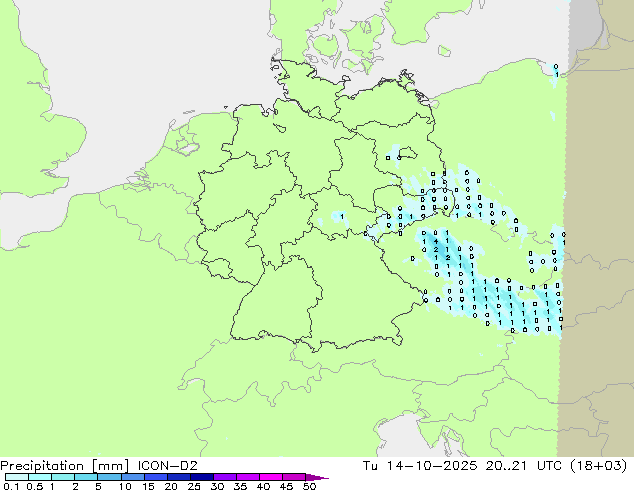Click the '4' precipitation value on the map

[436, 241]
